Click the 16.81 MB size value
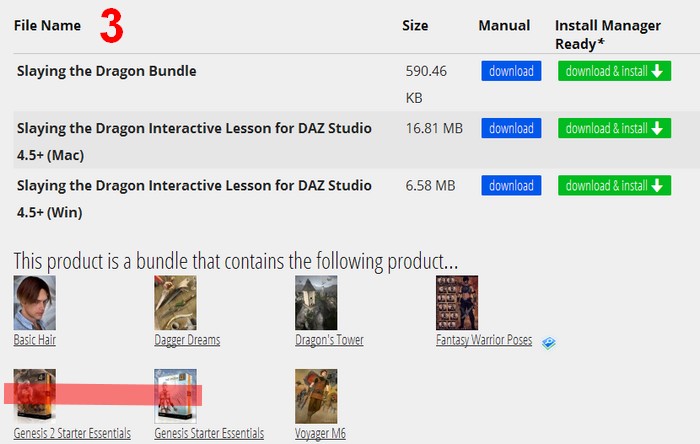This screenshot has height=444, width=700. point(434,129)
